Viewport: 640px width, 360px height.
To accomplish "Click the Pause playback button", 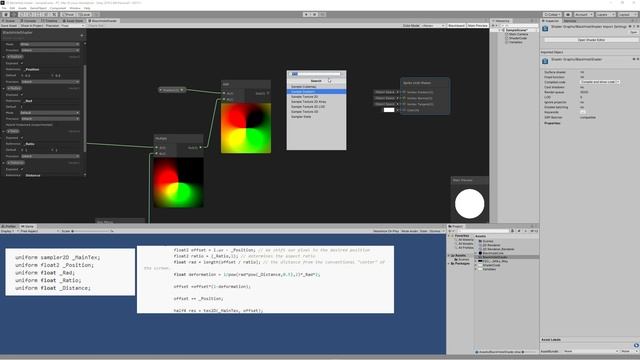I will [x=314, y=14].
